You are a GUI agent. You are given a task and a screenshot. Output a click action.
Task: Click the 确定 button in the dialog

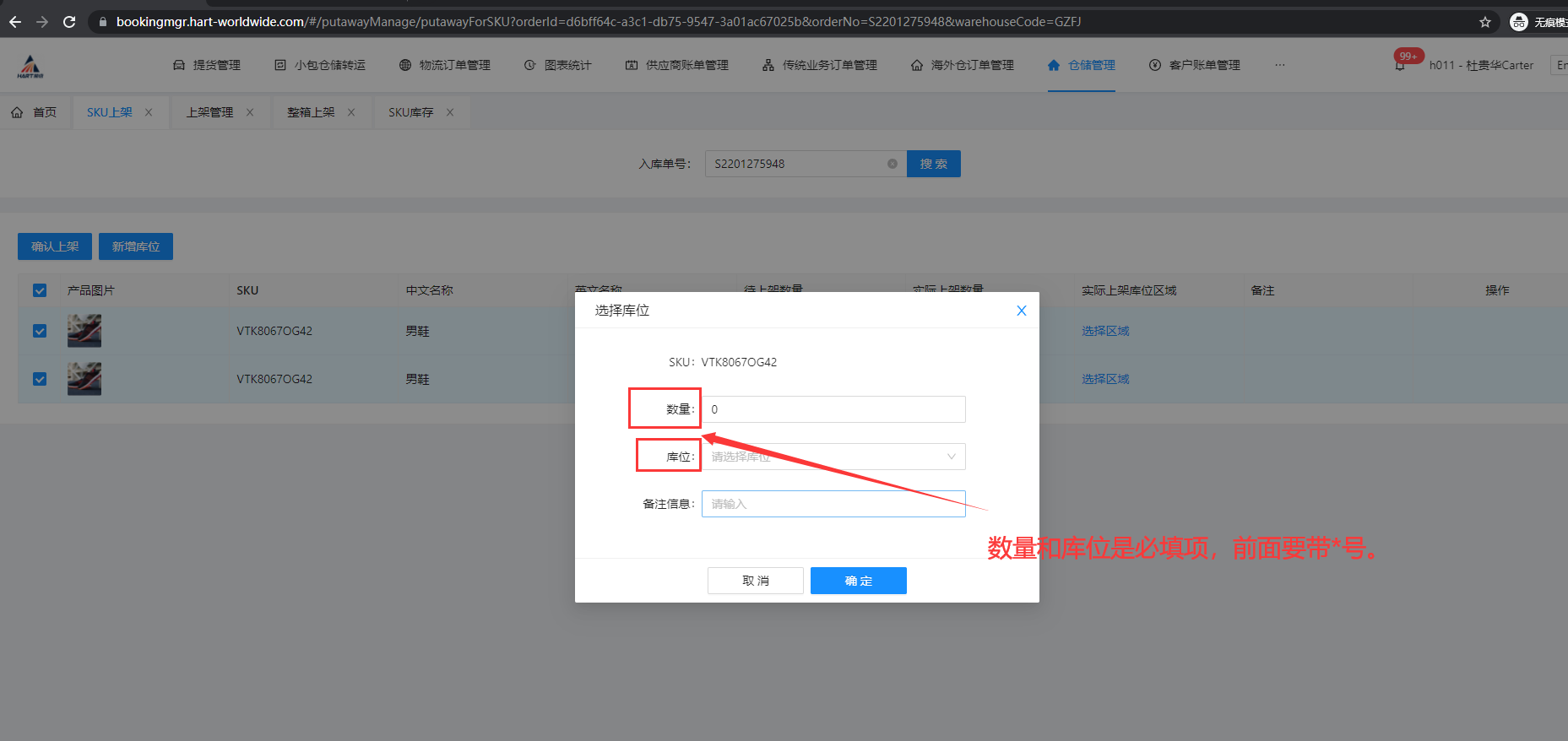pos(858,581)
